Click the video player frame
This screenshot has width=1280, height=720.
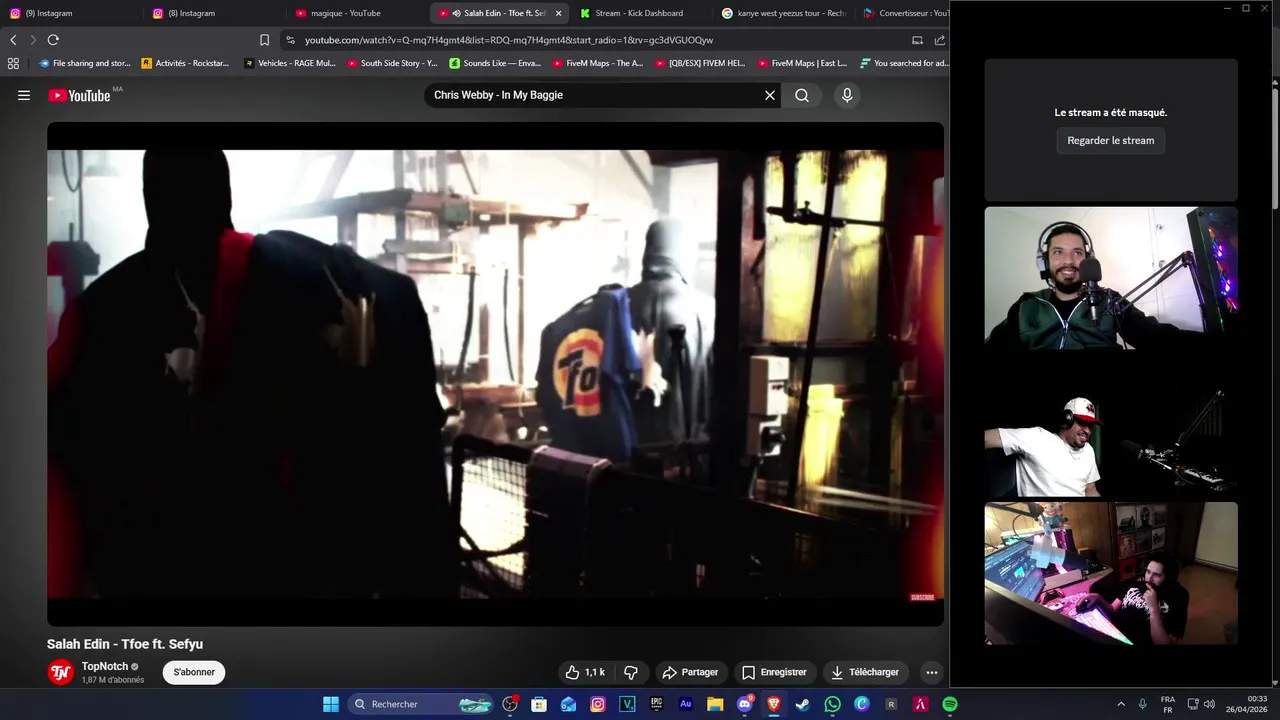tap(495, 374)
